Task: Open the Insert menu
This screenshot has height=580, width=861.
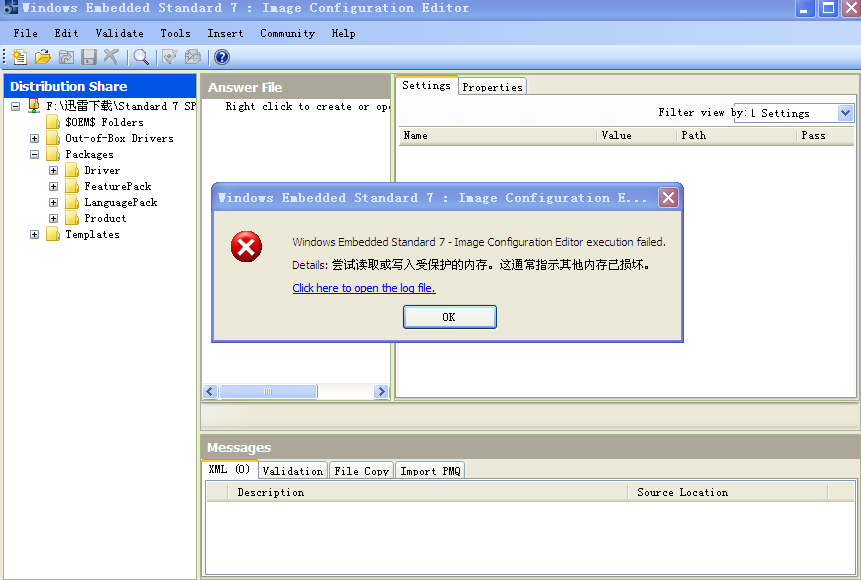Action: click(225, 34)
